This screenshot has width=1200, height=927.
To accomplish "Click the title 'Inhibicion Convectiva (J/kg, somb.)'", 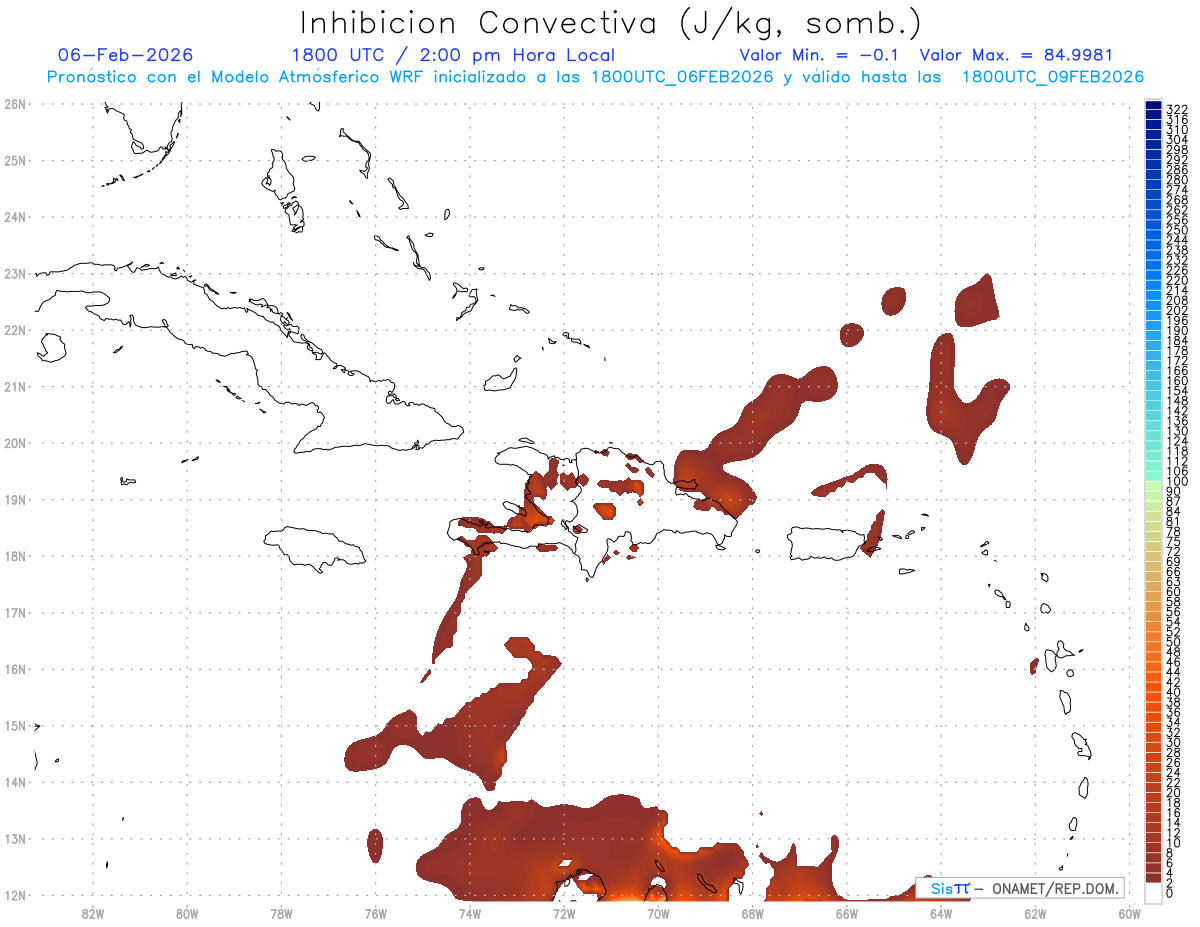I will tap(610, 24).
